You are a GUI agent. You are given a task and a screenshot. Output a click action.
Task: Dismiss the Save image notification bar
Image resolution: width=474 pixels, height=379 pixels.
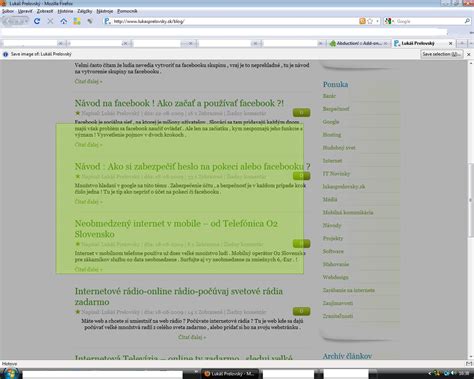(469, 54)
